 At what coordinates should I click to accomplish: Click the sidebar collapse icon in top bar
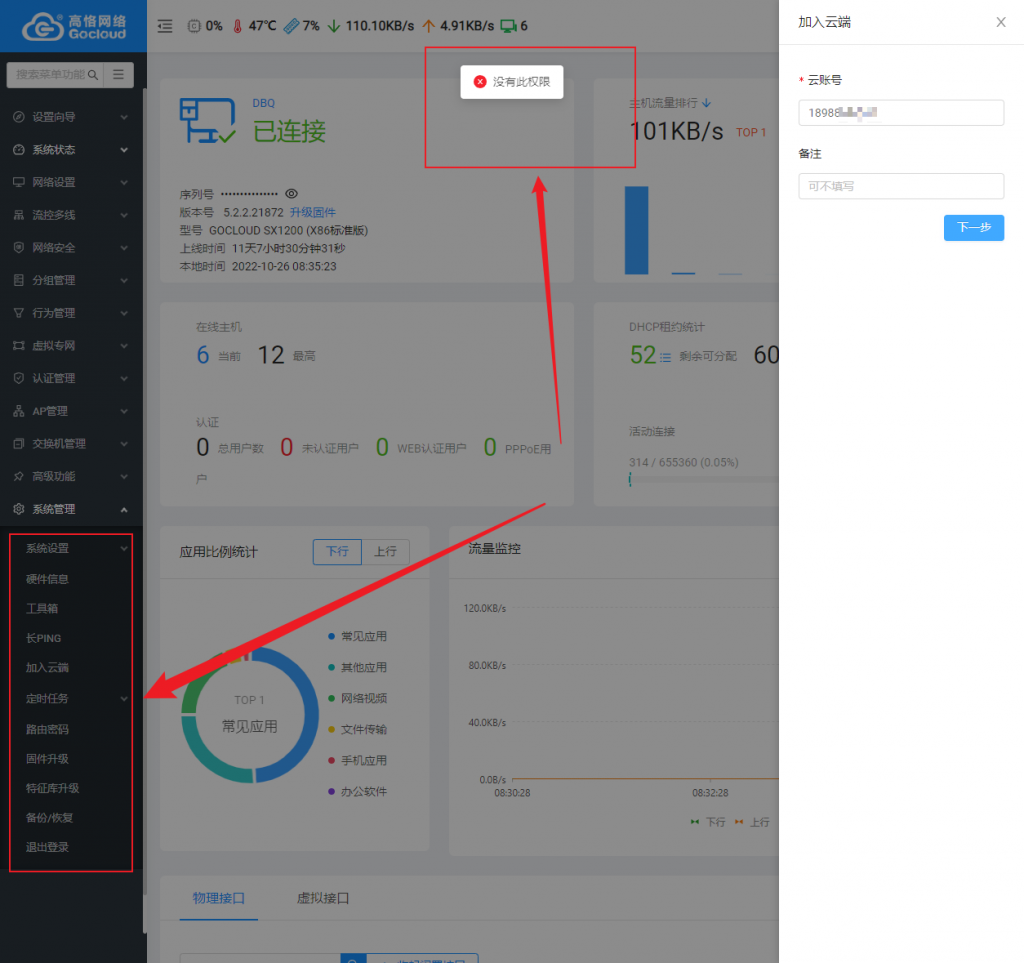(165, 26)
